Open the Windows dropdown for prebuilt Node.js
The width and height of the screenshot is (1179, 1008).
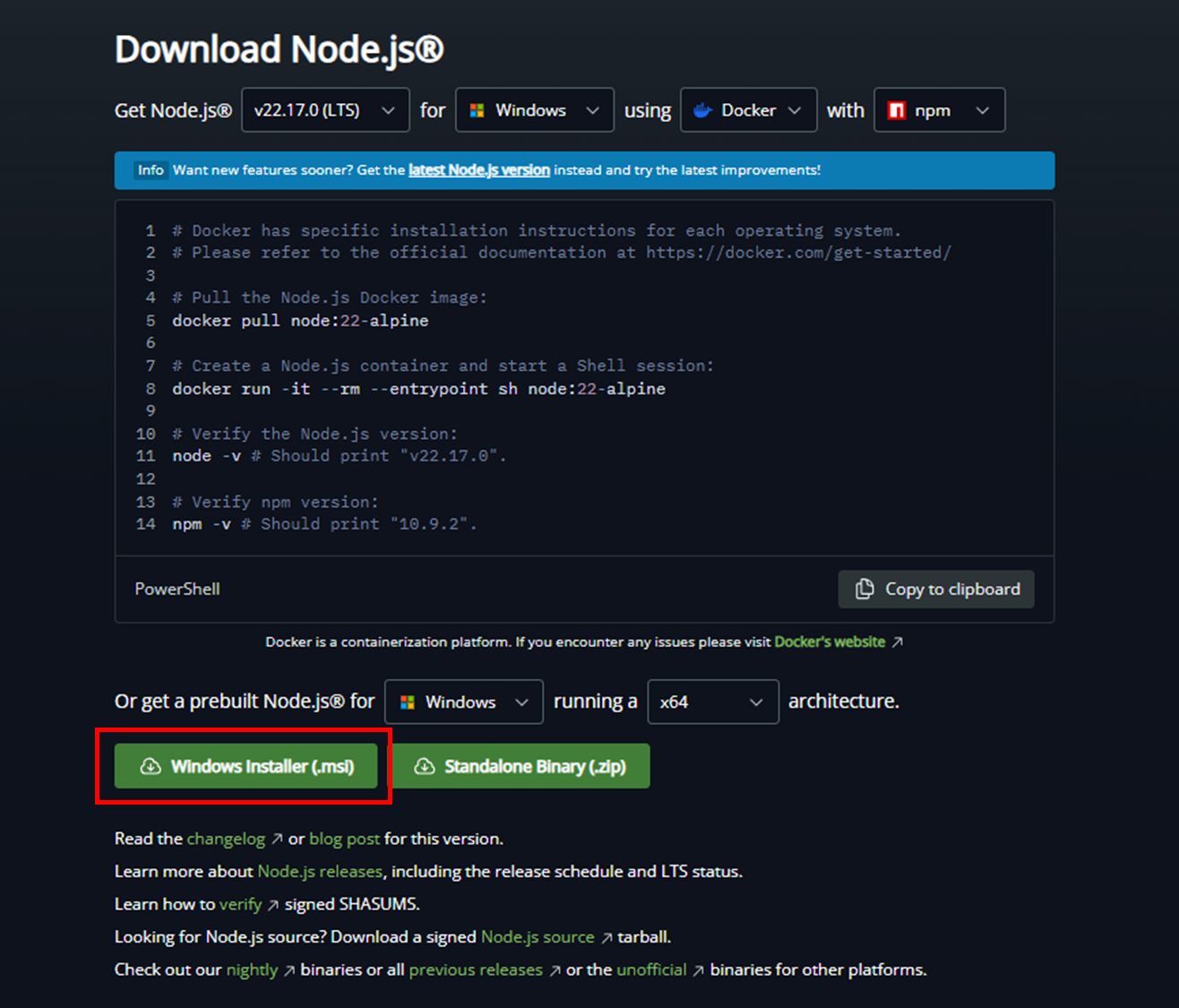tap(464, 702)
